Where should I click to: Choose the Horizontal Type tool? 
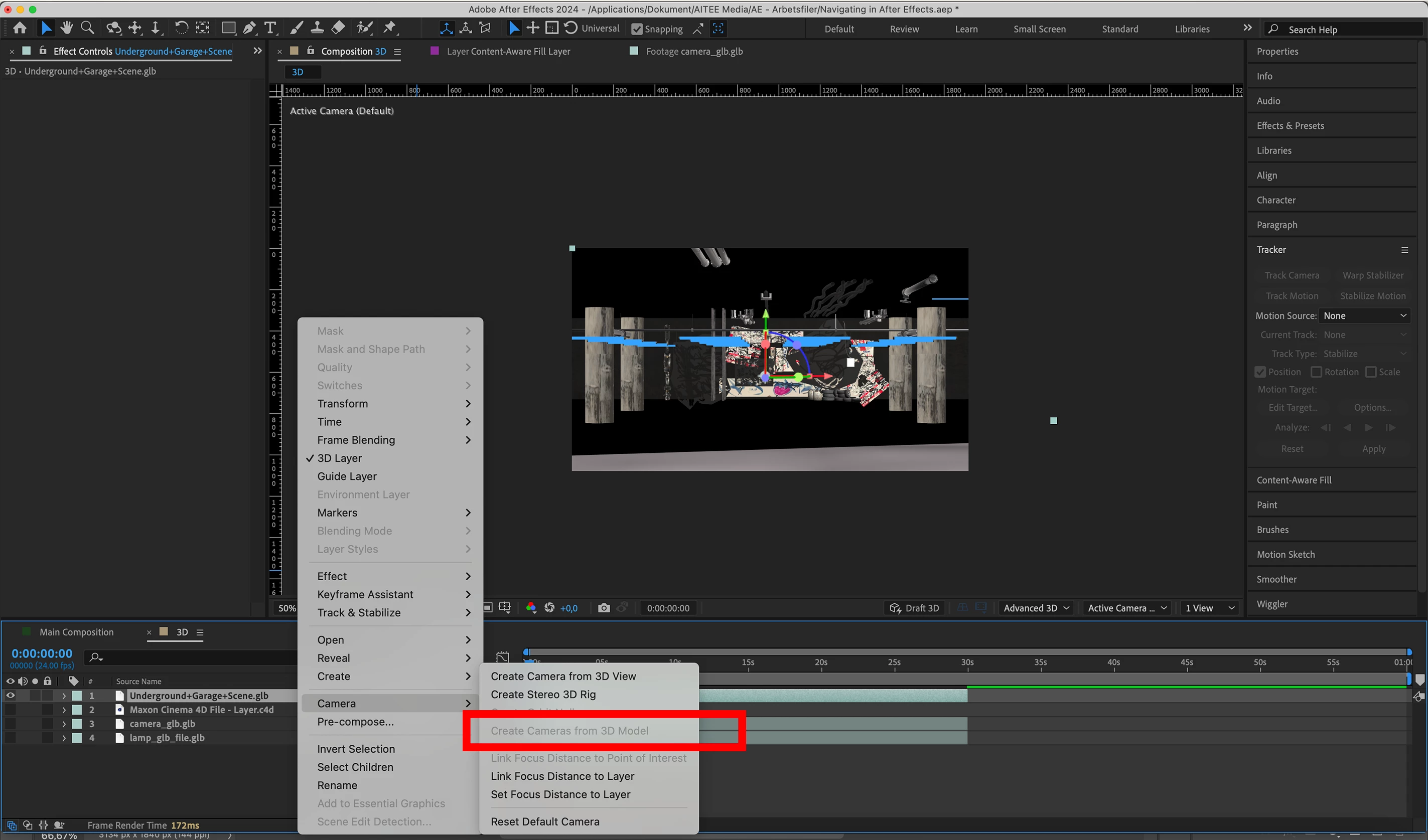270,28
